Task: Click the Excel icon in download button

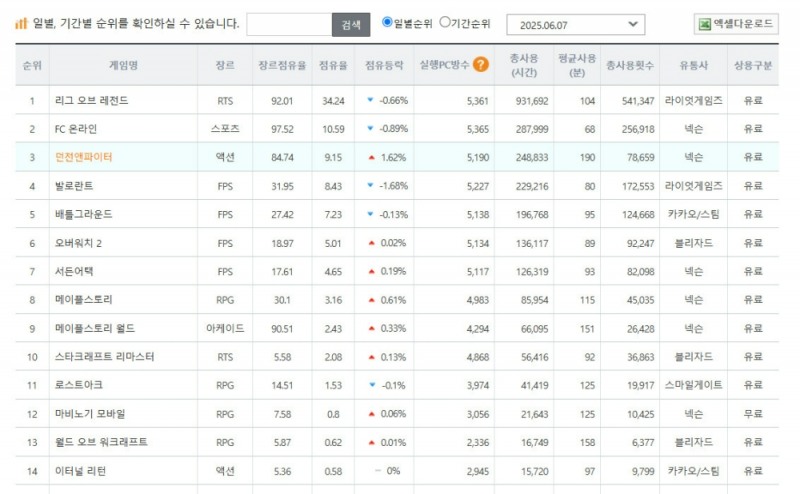Action: (705, 24)
